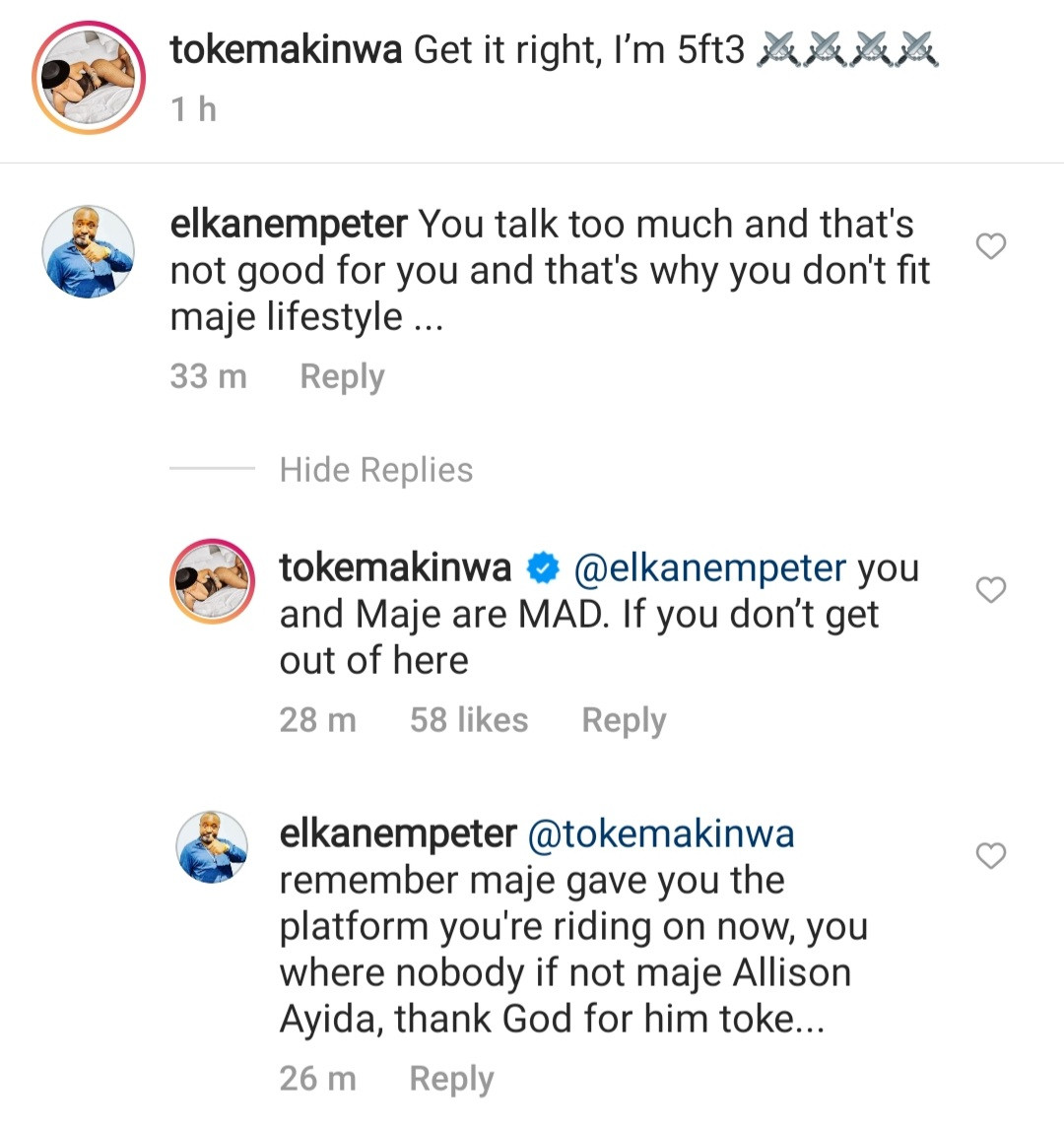
Task: Reply to tokemakinwa's 28 m comment
Action: click(x=624, y=720)
